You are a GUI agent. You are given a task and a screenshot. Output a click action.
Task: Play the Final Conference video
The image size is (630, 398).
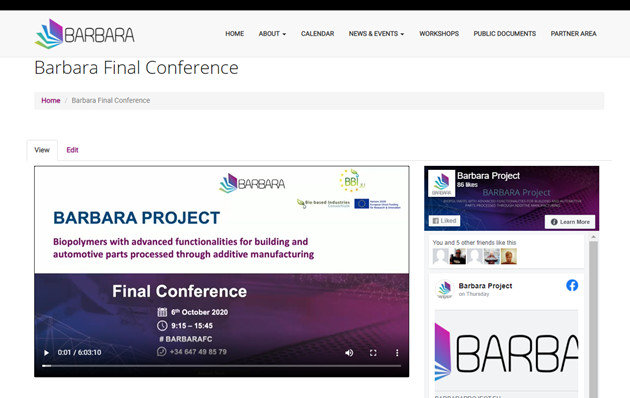[x=46, y=353]
